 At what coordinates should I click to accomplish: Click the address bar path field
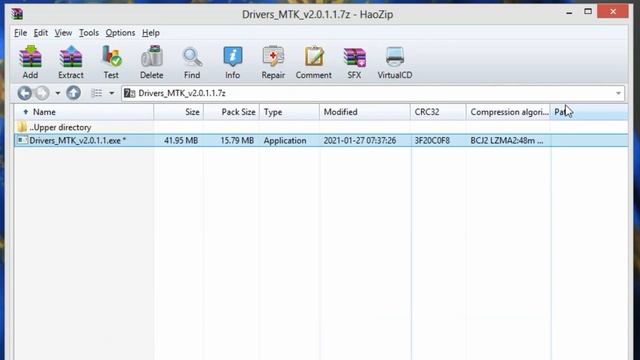(x=373, y=93)
